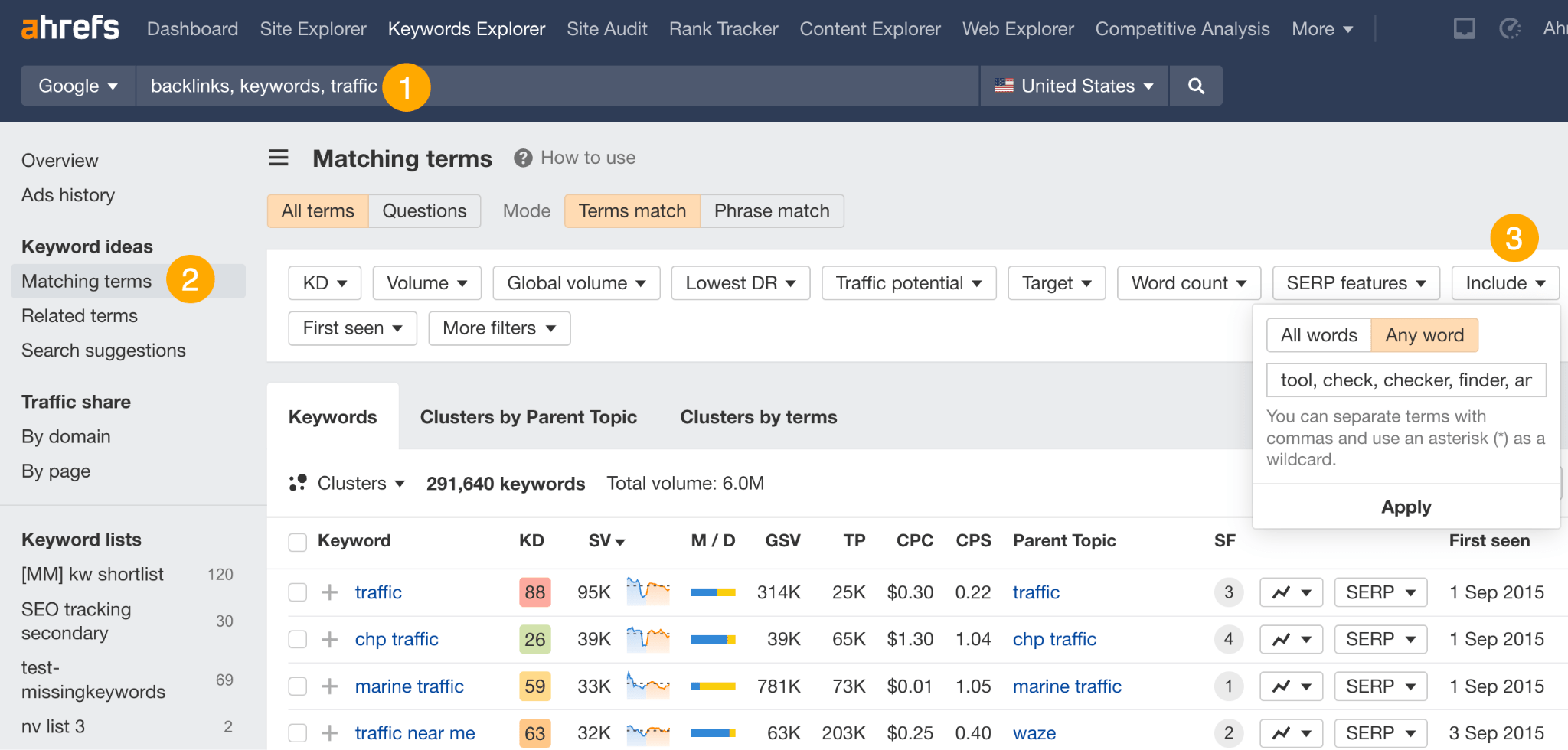Click the M/D distribution bar for traffic near me
Viewport: 1568px width, 750px height.
(712, 732)
